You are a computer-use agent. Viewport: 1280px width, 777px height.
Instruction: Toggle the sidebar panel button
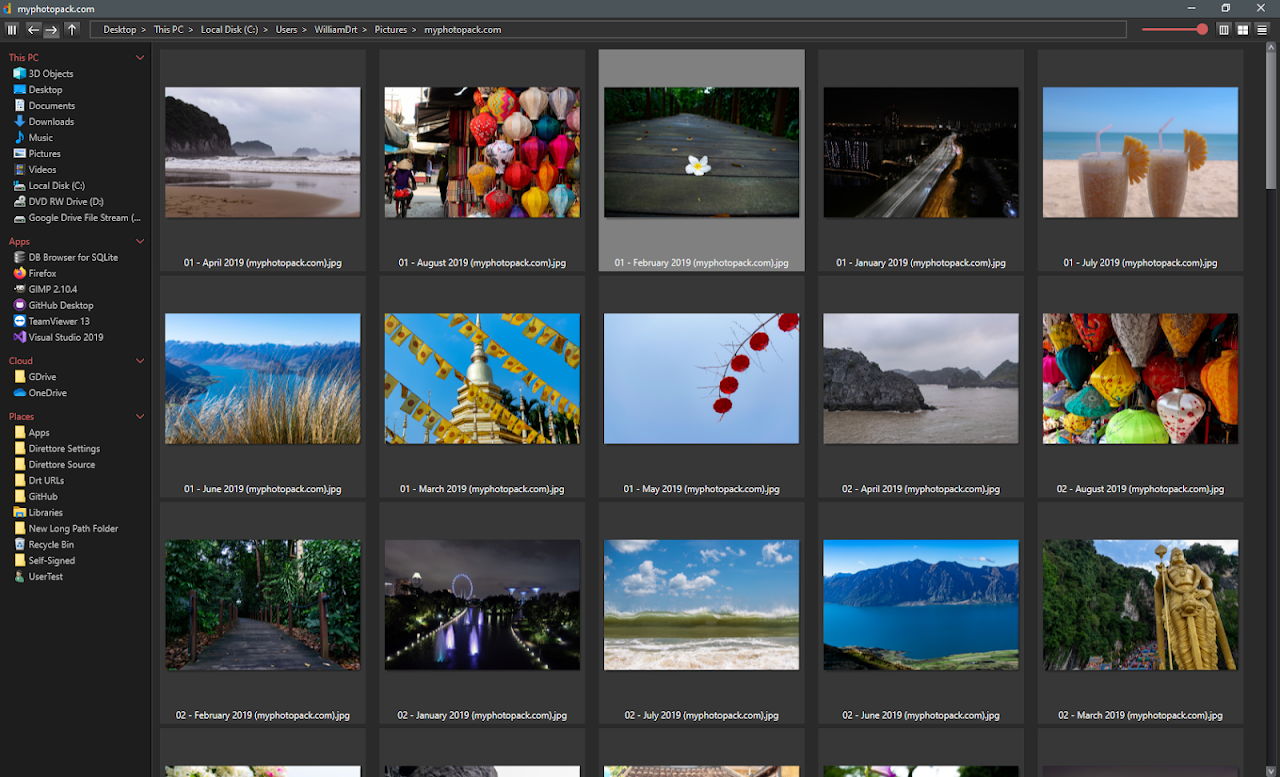coord(12,30)
